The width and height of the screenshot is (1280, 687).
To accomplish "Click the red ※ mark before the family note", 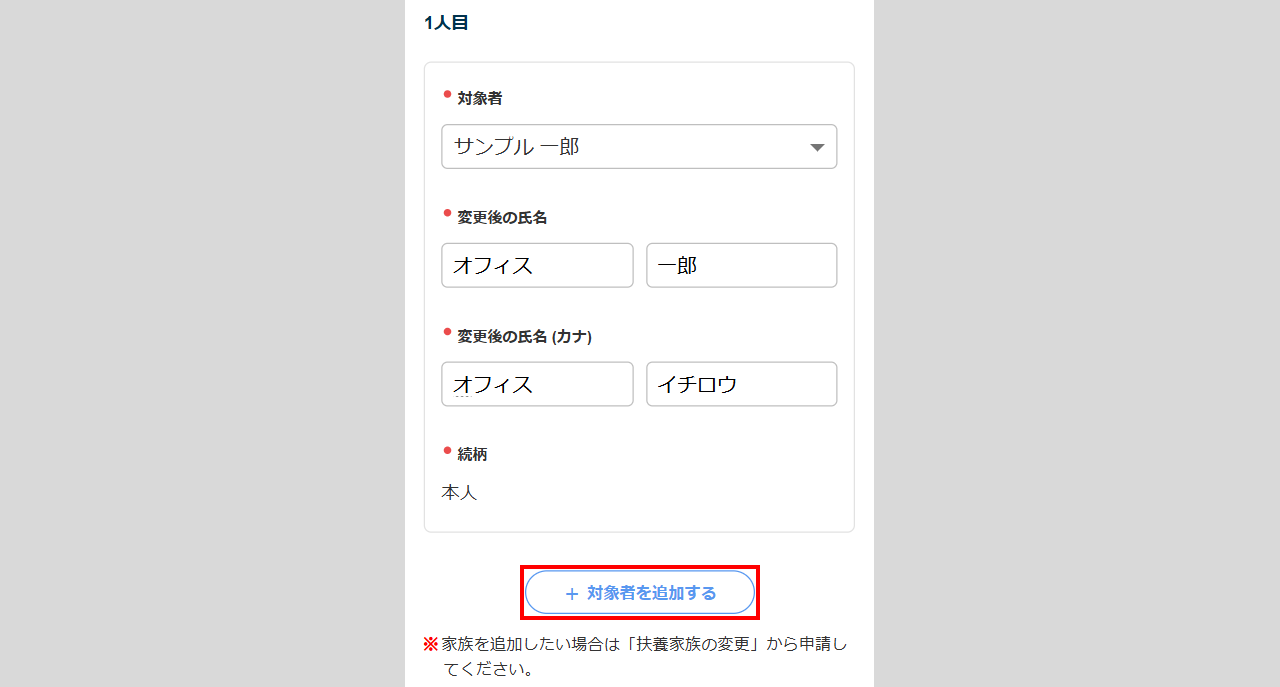I will click(x=431, y=644).
